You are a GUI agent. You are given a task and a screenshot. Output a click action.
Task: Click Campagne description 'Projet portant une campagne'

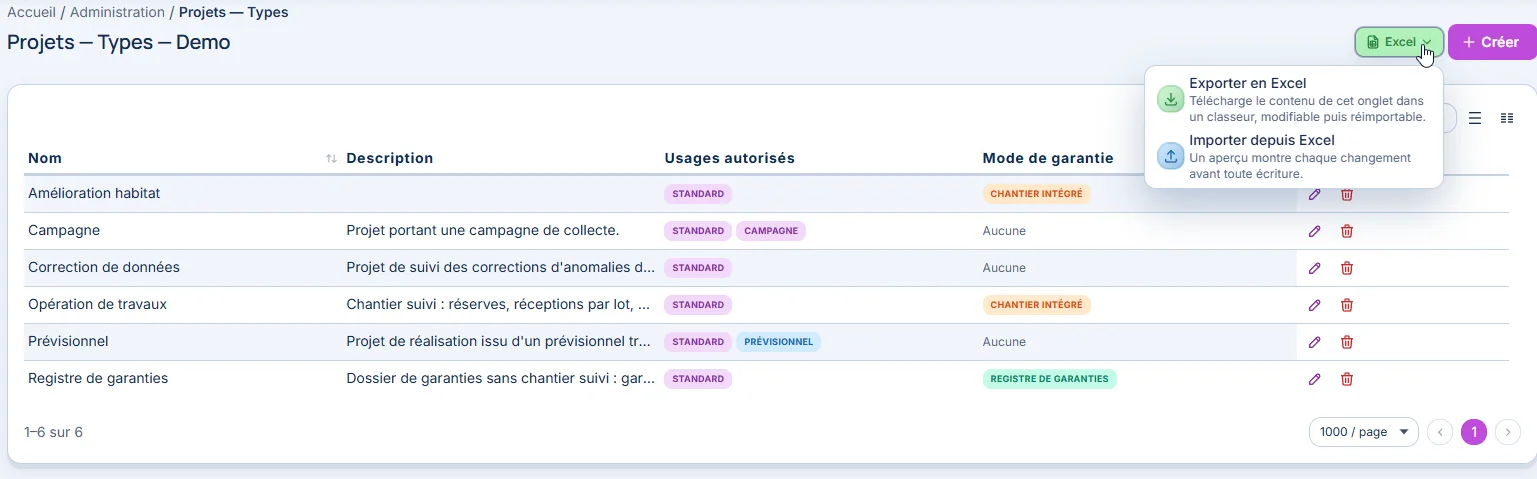(x=483, y=230)
